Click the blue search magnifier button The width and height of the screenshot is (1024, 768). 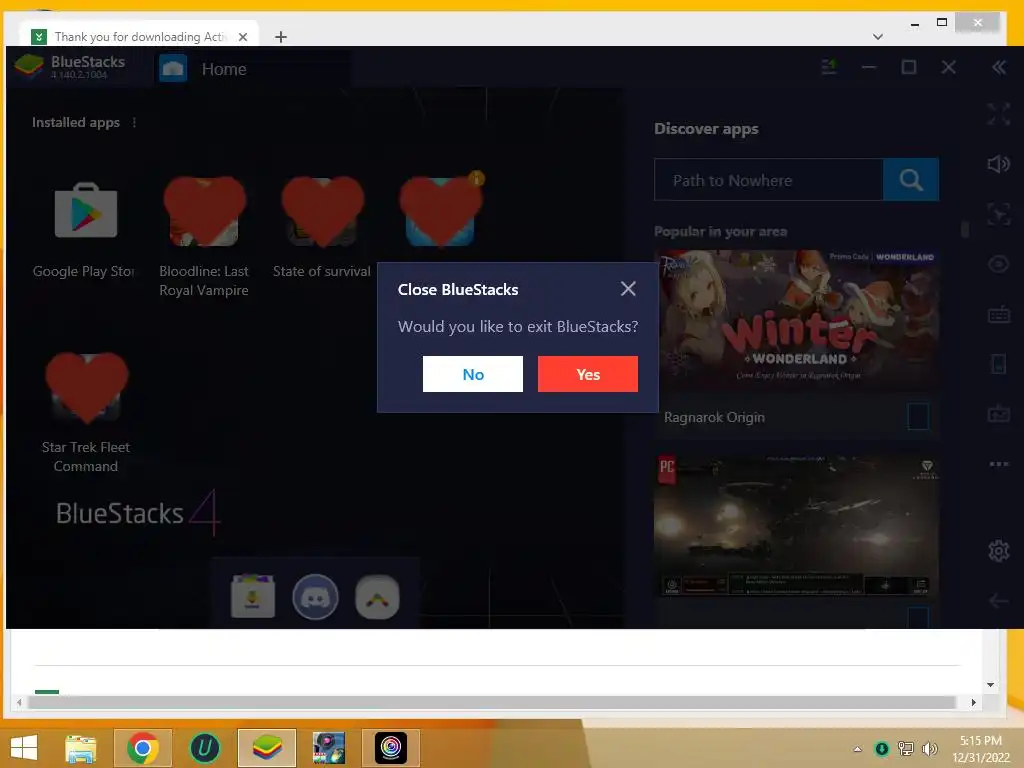911,180
